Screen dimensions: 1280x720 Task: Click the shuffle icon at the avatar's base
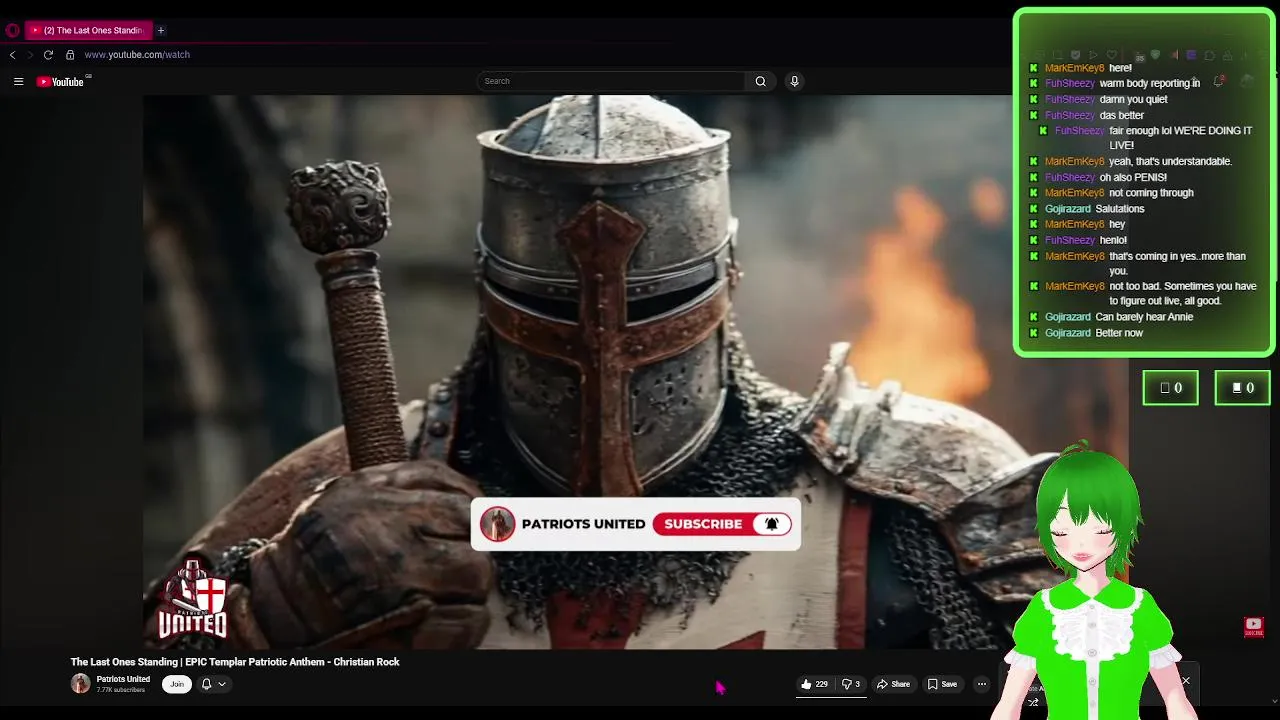(x=1033, y=702)
